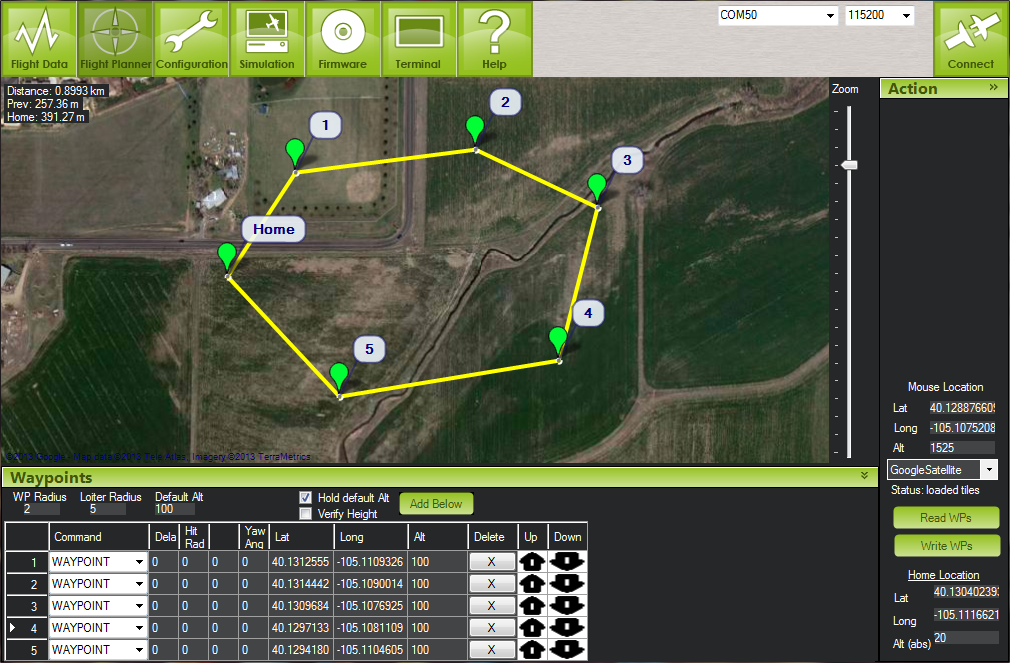Click the map Zoom slider handle
Image resolution: width=1010 pixels, height=663 pixels.
(x=850, y=165)
